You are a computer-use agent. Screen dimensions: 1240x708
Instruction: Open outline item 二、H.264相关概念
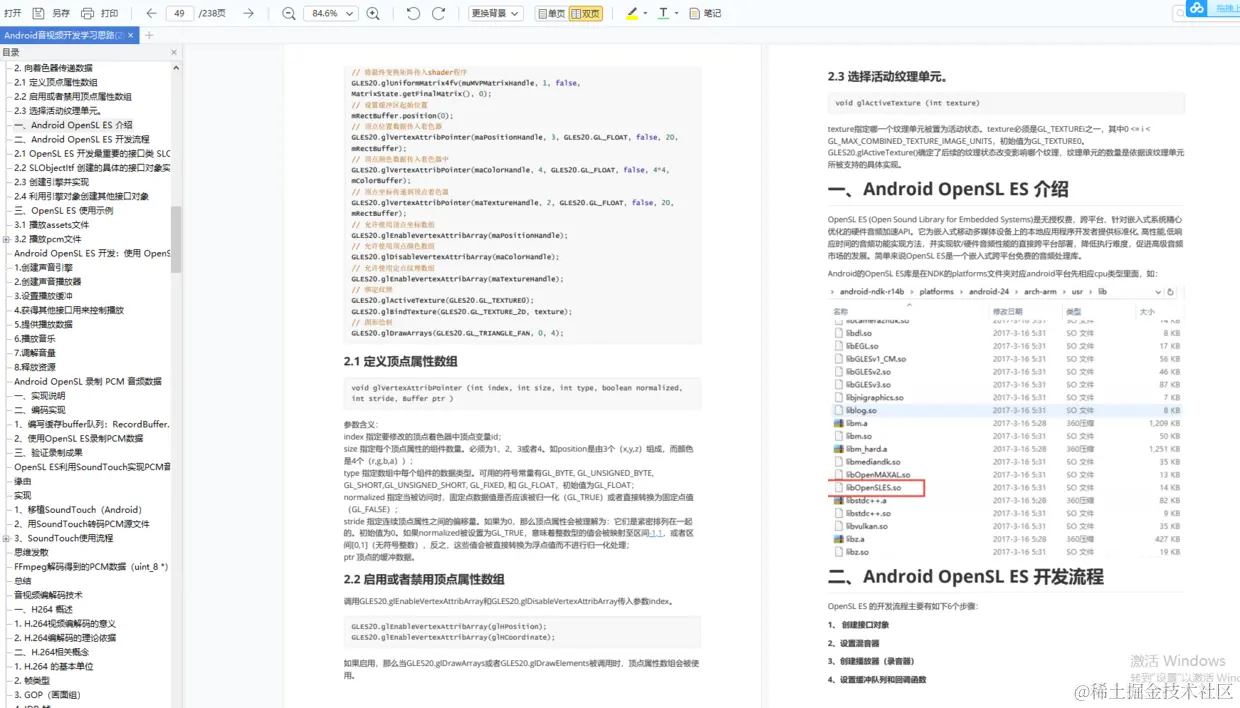[52, 652]
